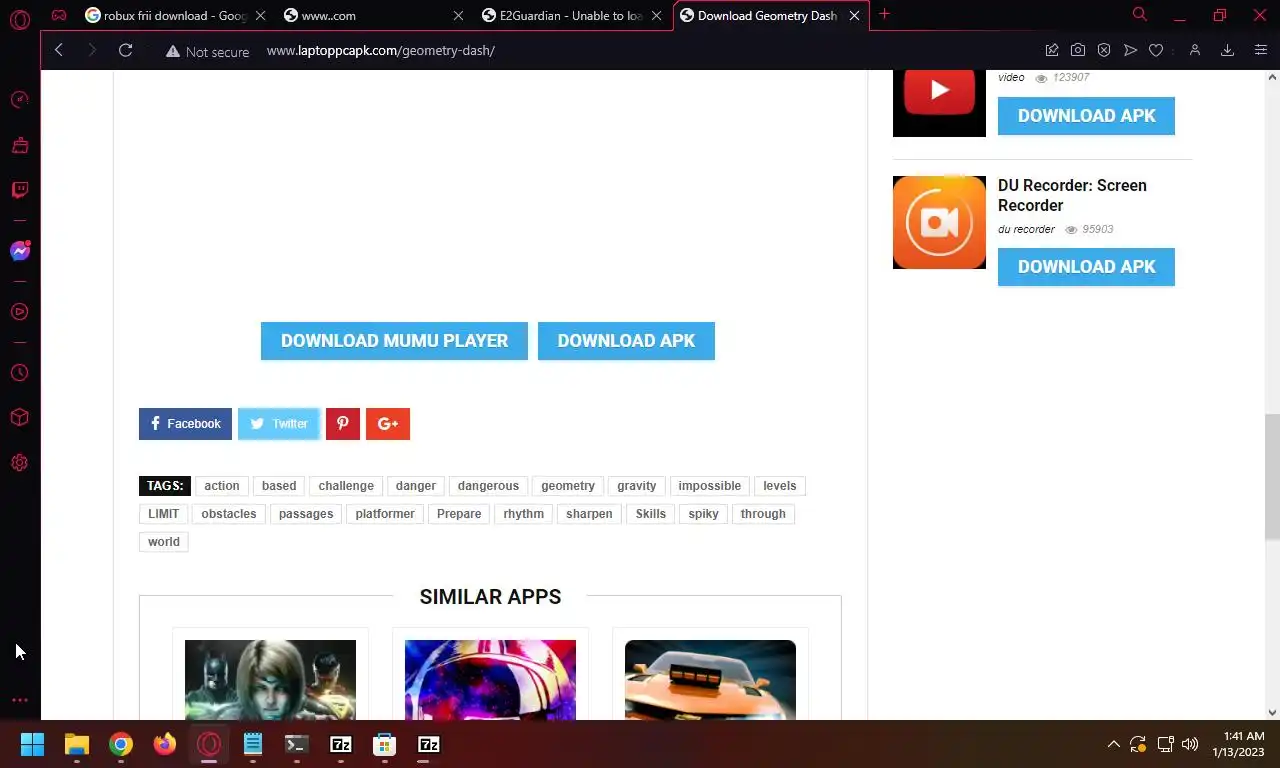Open Microsoft Store from taskbar
This screenshot has height=768, width=1280.
pyautogui.click(x=384, y=744)
